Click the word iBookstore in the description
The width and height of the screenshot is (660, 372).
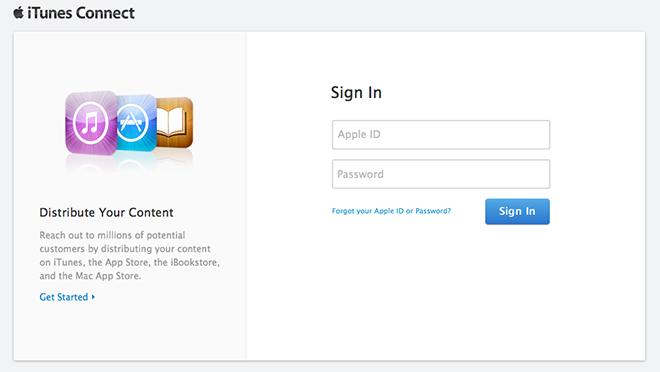click(194, 262)
